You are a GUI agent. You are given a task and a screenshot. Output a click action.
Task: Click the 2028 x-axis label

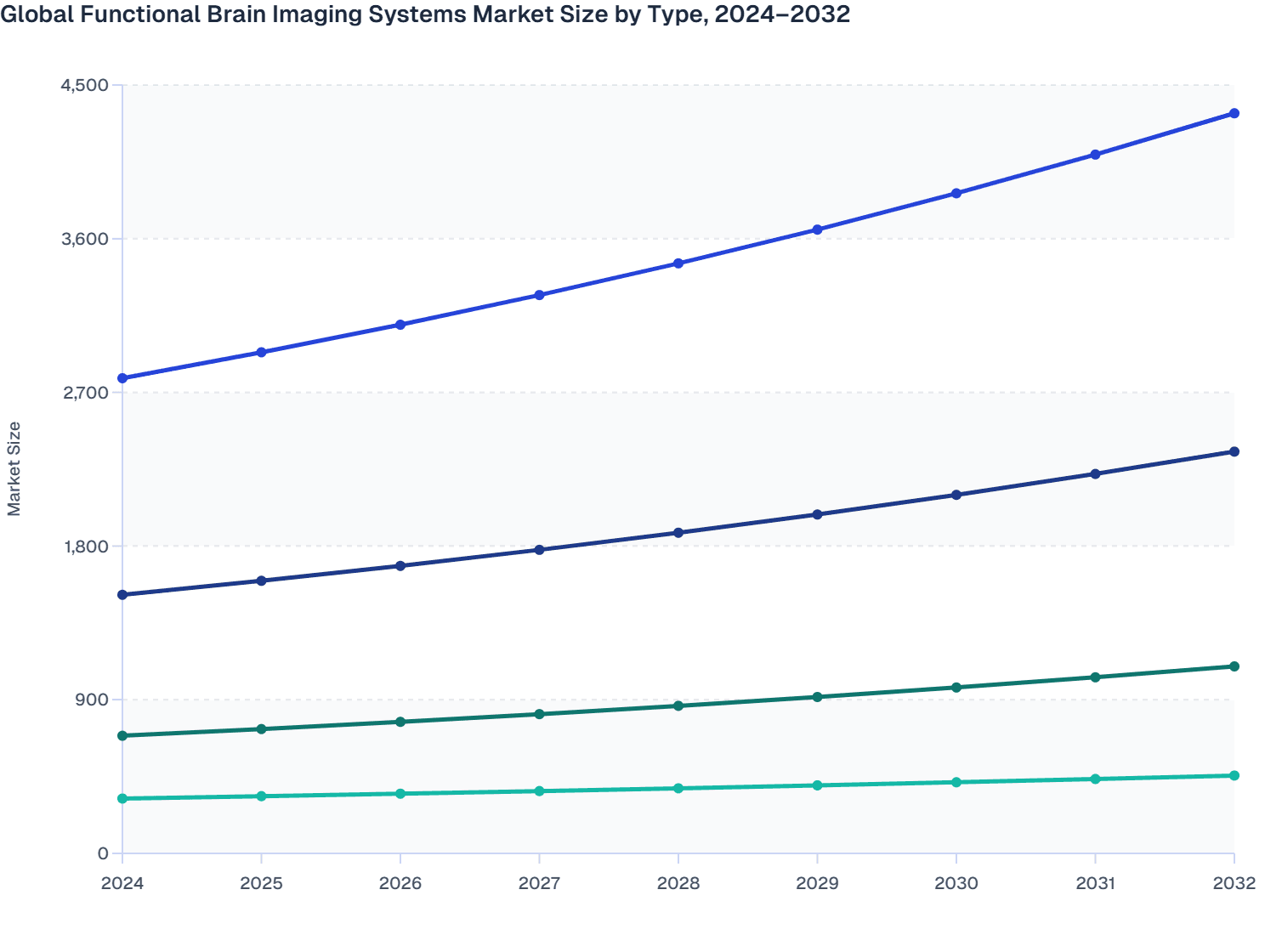tap(678, 884)
